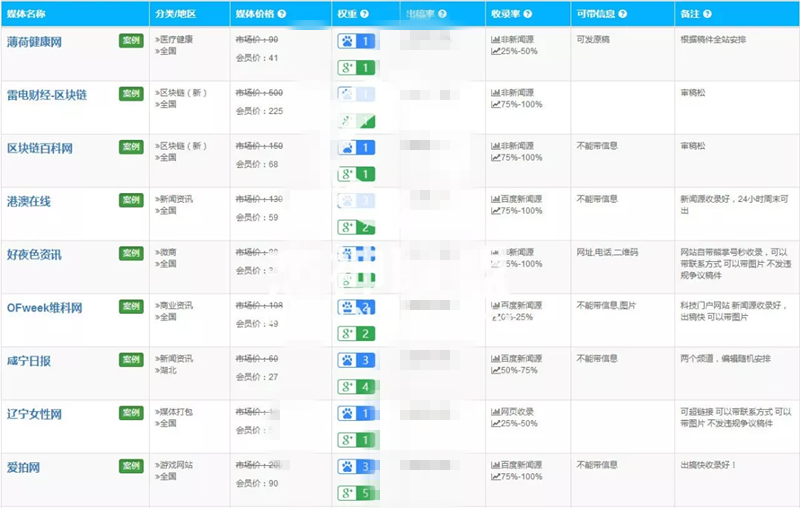Open the 咸宁日报 media link
This screenshot has width=800, height=508.
29,361
